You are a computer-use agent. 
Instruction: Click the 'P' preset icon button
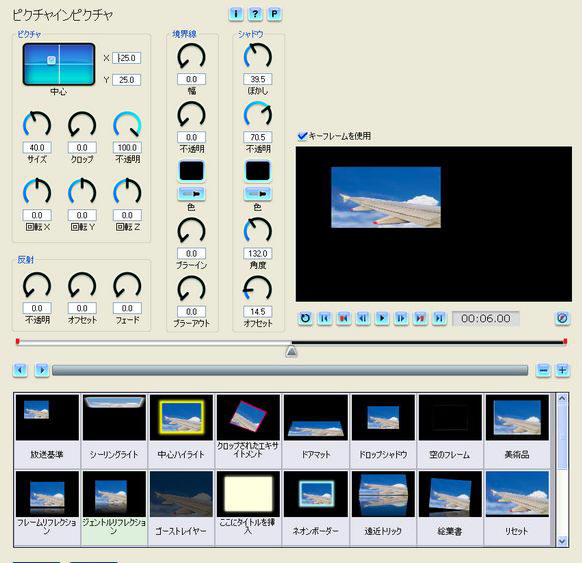274,14
